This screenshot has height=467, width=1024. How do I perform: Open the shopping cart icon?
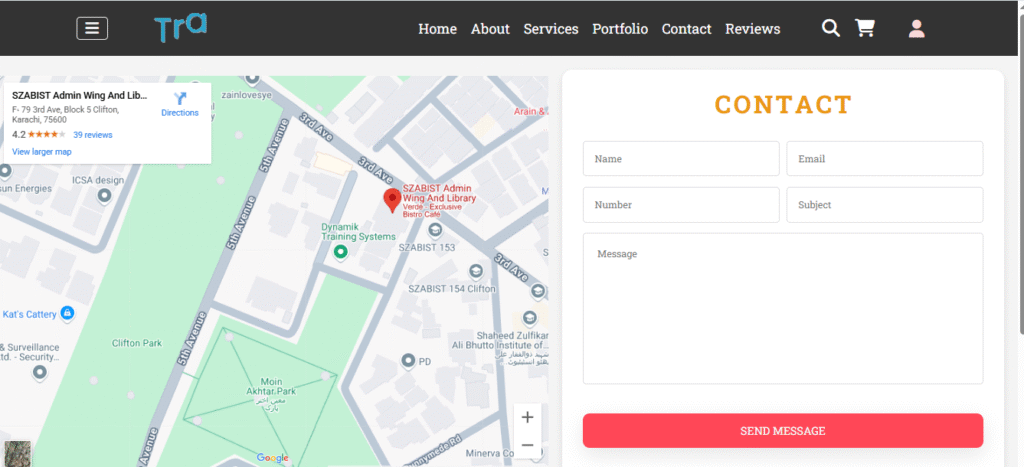click(865, 28)
